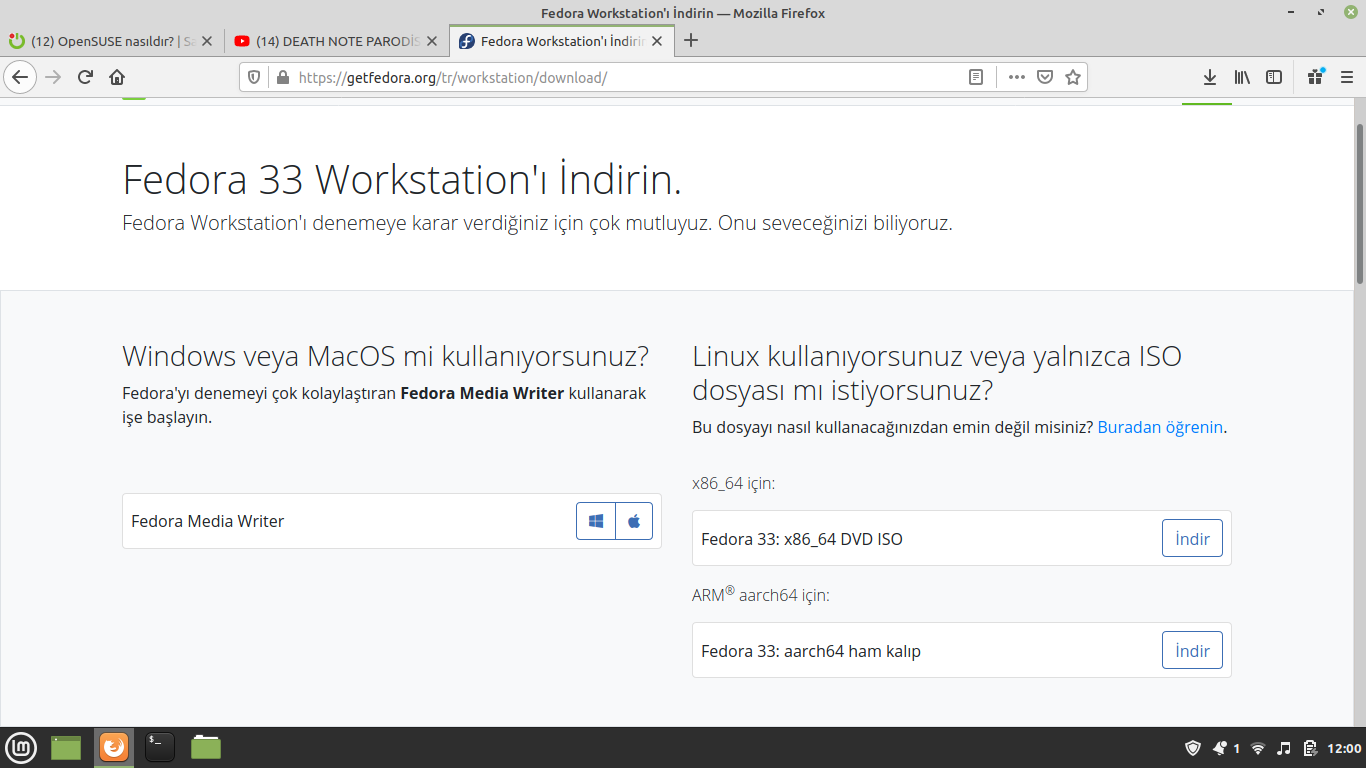Open the Firefox hamburger menu
Viewport: 1366px width, 768px height.
(x=1347, y=77)
